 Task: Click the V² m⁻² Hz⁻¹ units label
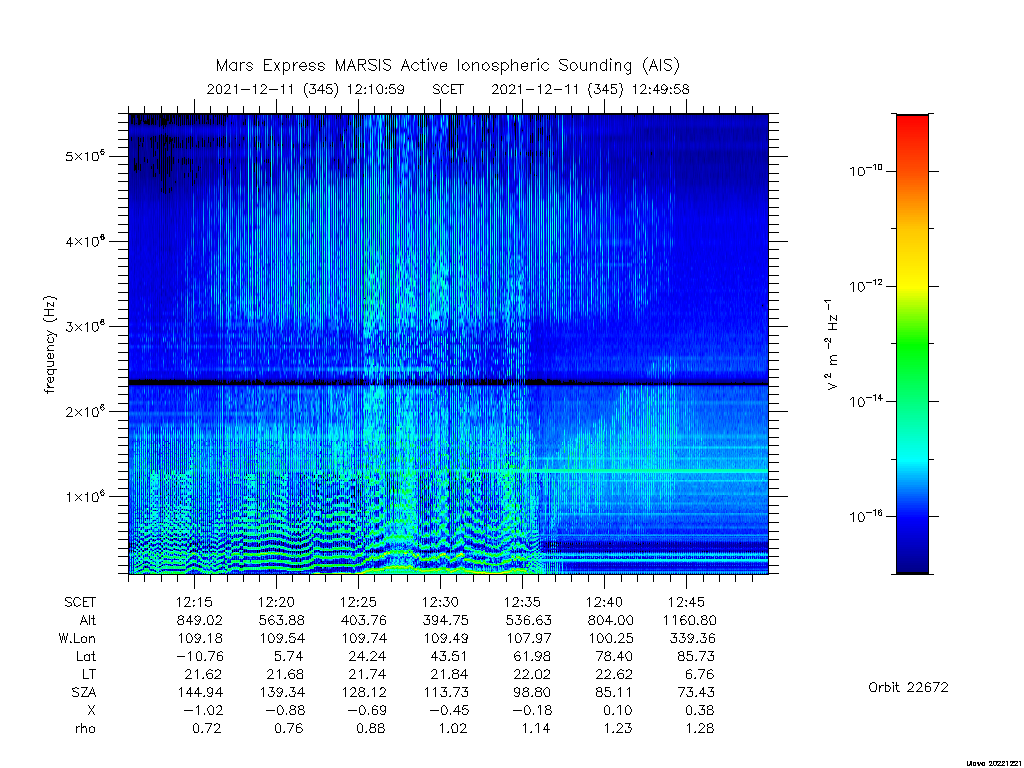pyautogui.click(x=831, y=344)
